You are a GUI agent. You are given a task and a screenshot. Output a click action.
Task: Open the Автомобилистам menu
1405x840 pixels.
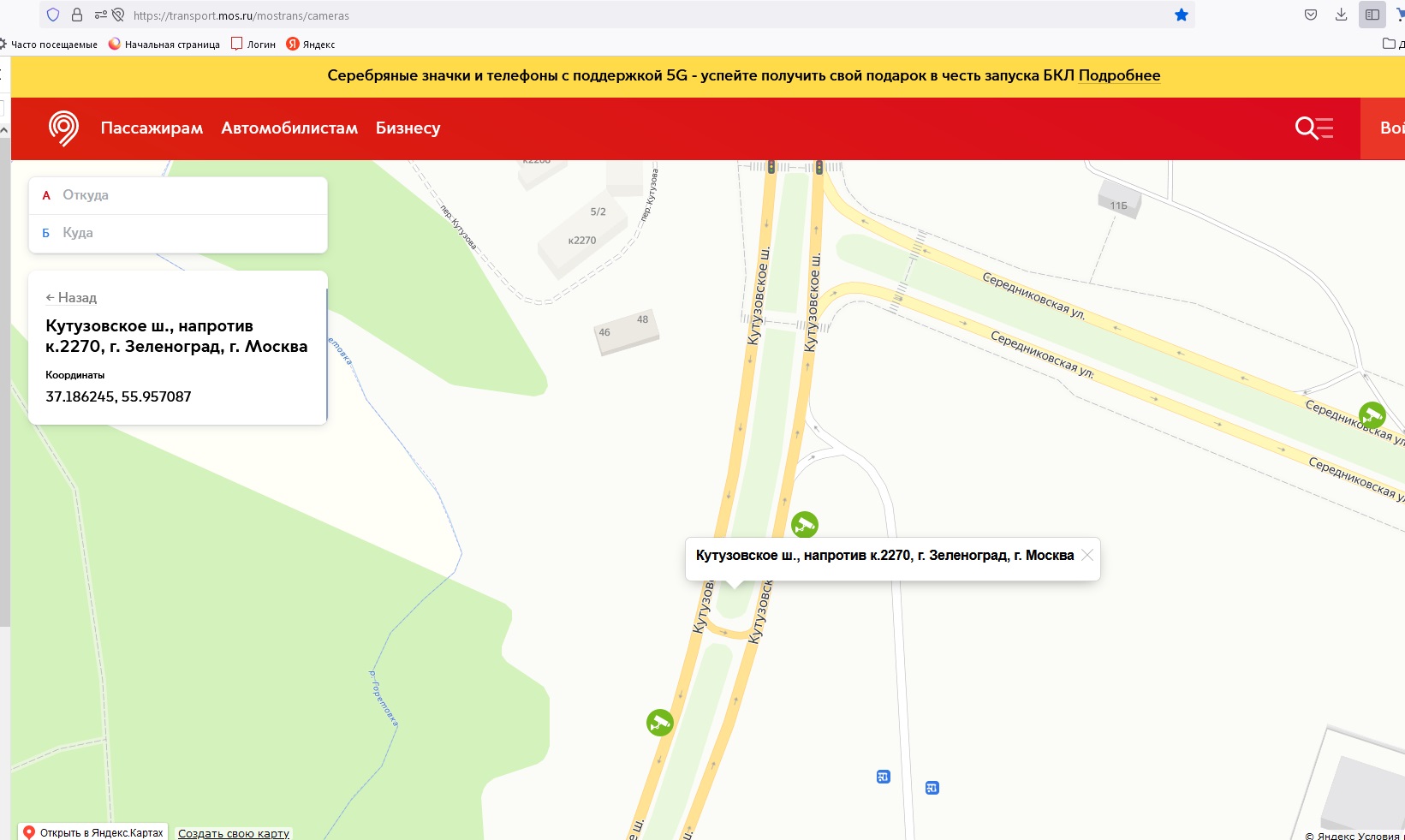[289, 128]
